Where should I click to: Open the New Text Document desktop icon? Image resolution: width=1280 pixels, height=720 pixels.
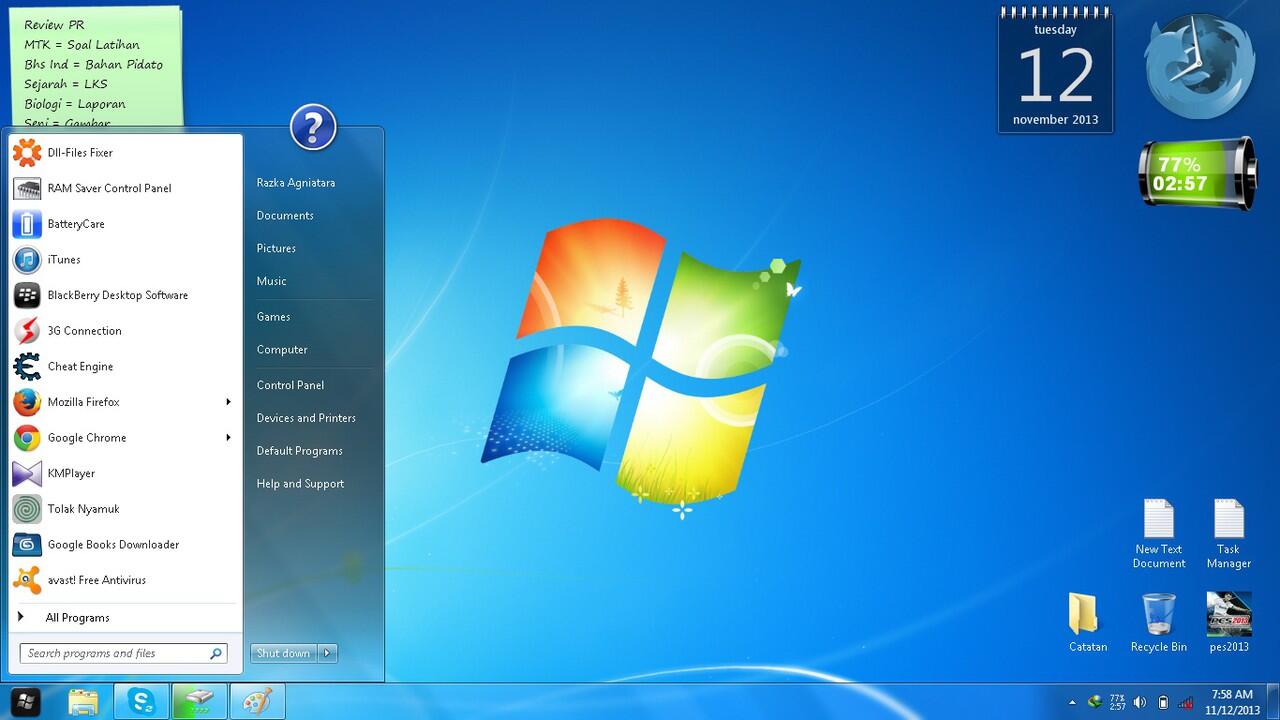tap(1159, 534)
